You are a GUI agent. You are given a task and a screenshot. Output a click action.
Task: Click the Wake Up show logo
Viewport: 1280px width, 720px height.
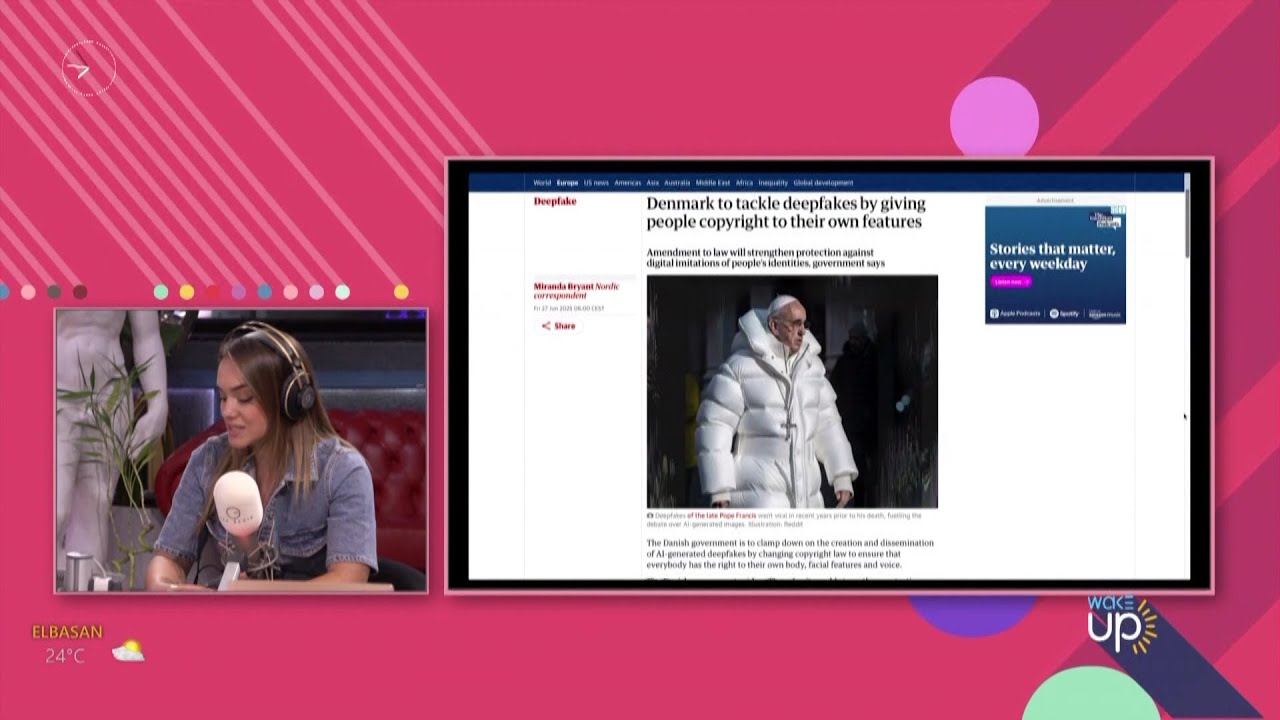coord(1122,626)
